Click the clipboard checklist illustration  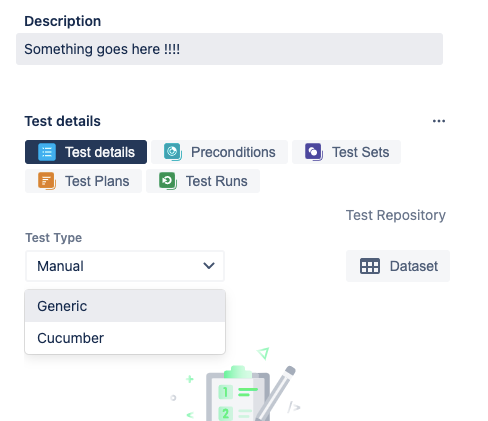[x=237, y=392]
